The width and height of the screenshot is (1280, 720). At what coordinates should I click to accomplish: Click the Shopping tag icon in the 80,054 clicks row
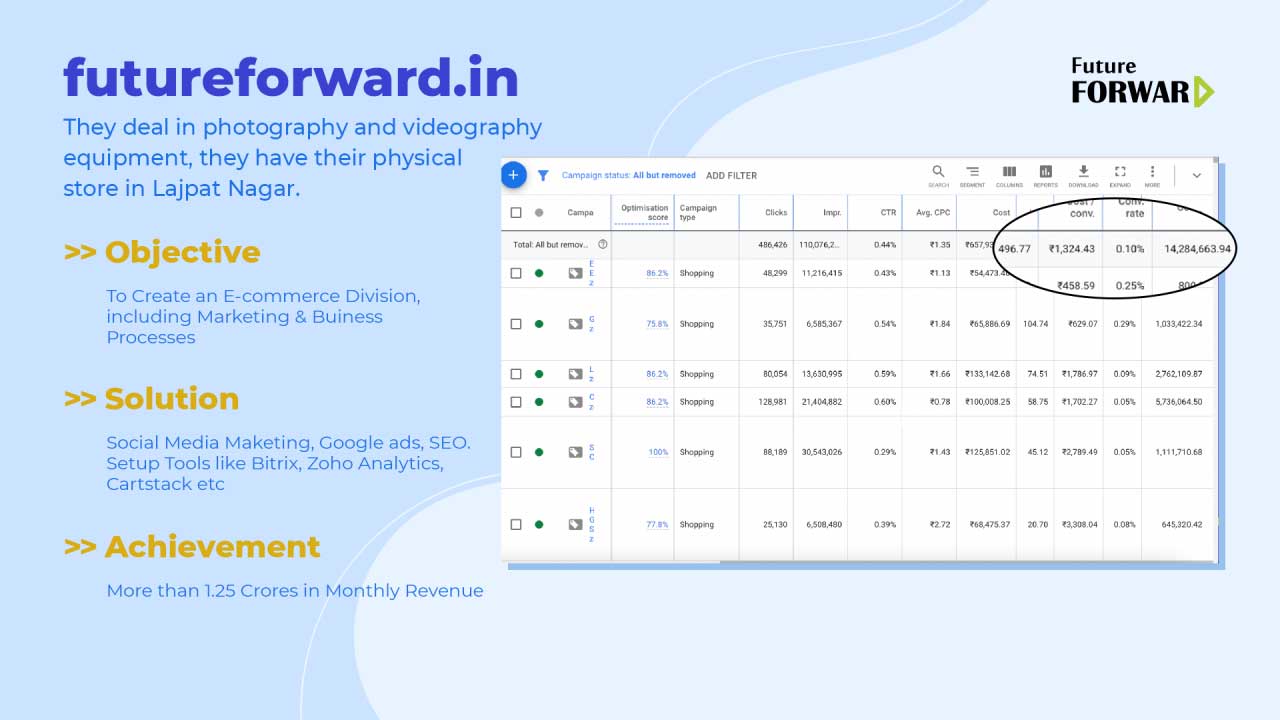coord(575,374)
